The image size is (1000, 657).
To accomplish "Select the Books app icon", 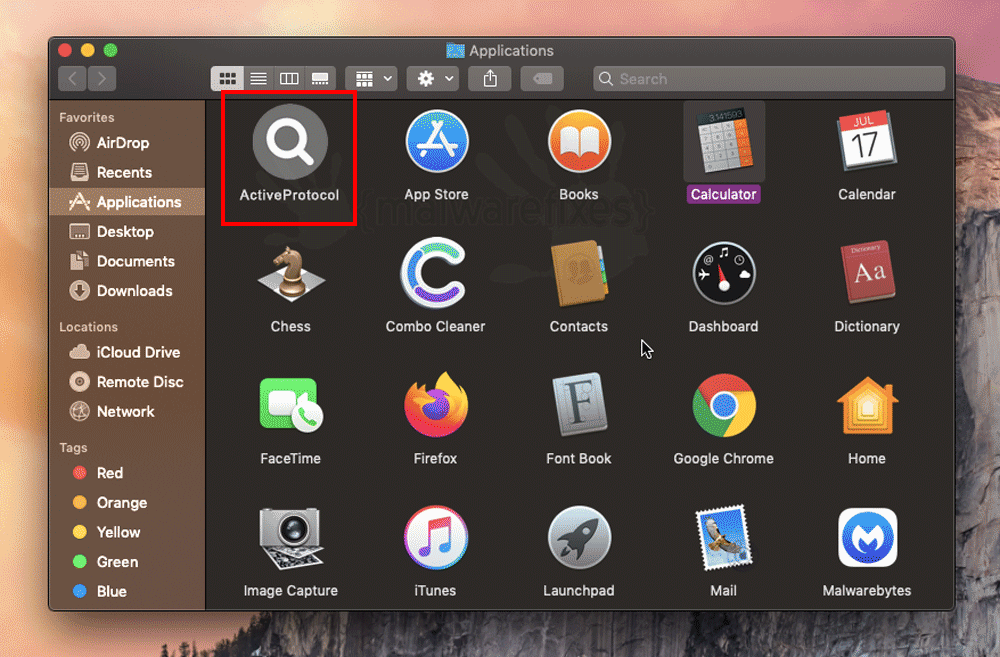I will pos(579,142).
